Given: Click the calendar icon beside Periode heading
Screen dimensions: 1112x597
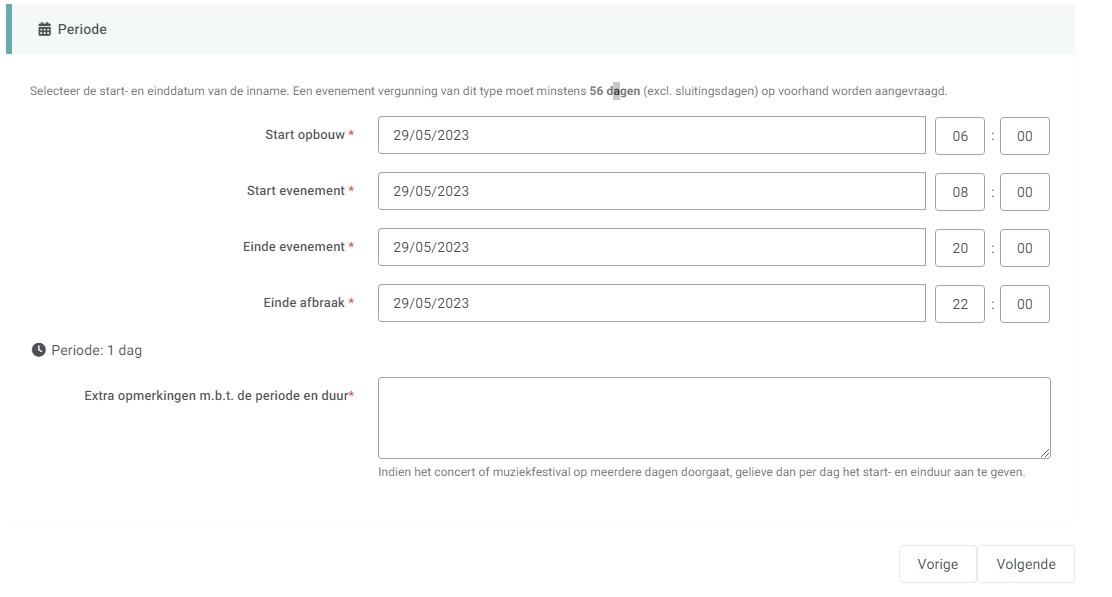Looking at the screenshot, I should 44,30.
